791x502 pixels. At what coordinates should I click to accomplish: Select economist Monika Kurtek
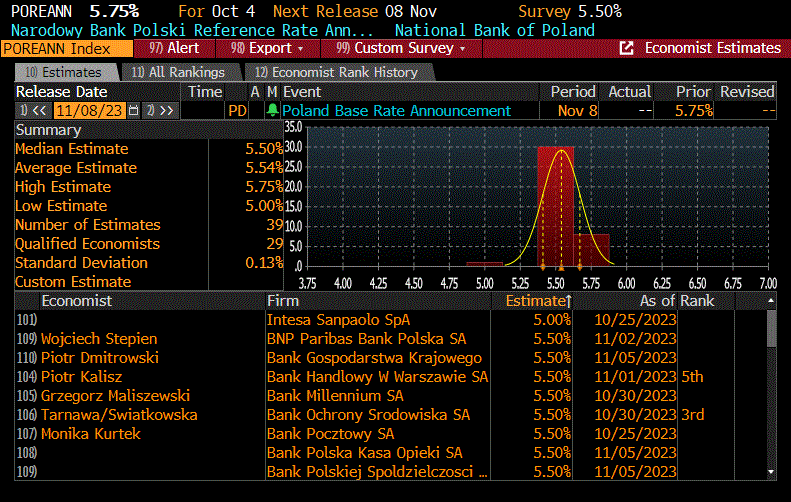(x=91, y=434)
